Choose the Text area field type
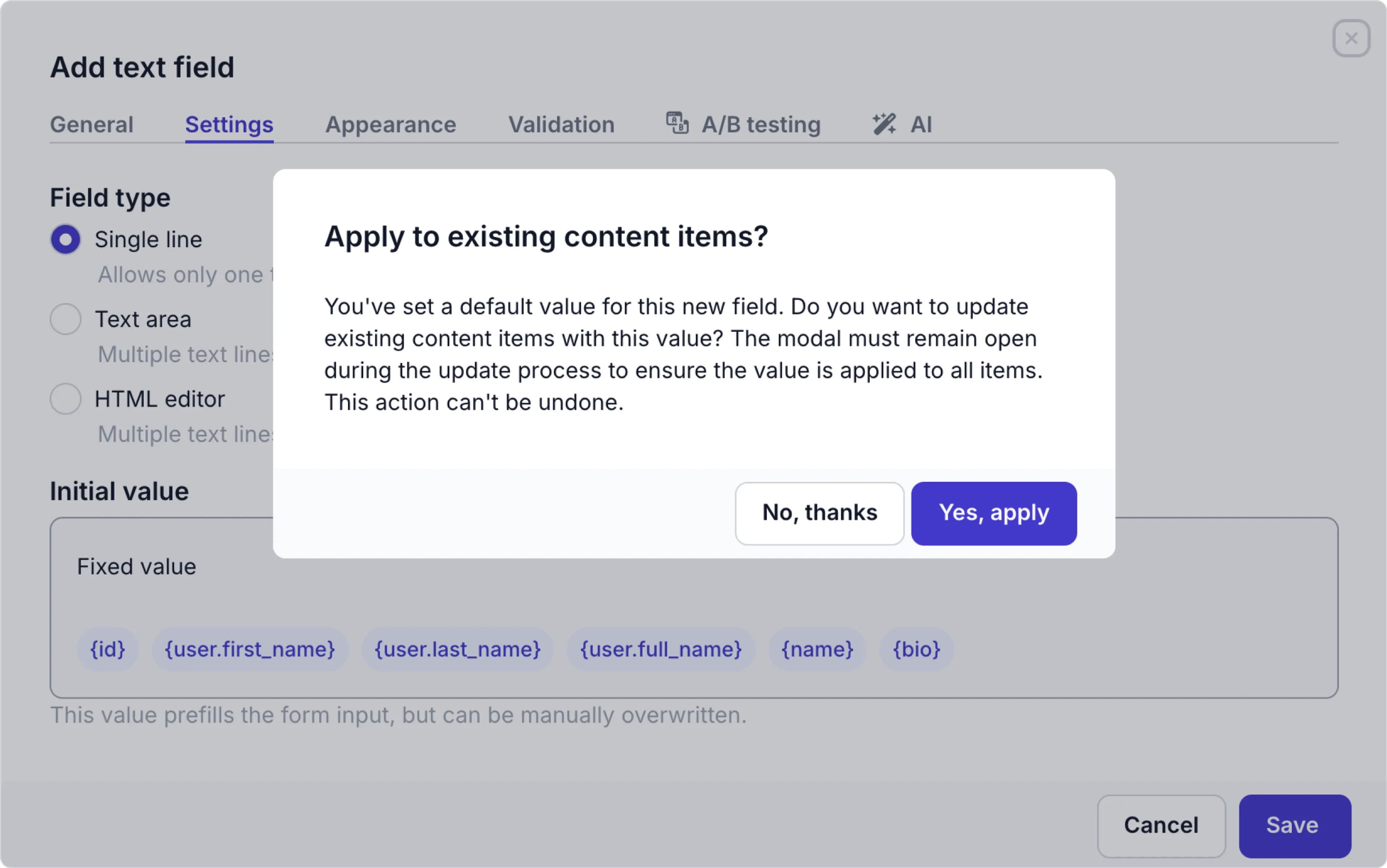This screenshot has width=1387, height=868. 65,319
